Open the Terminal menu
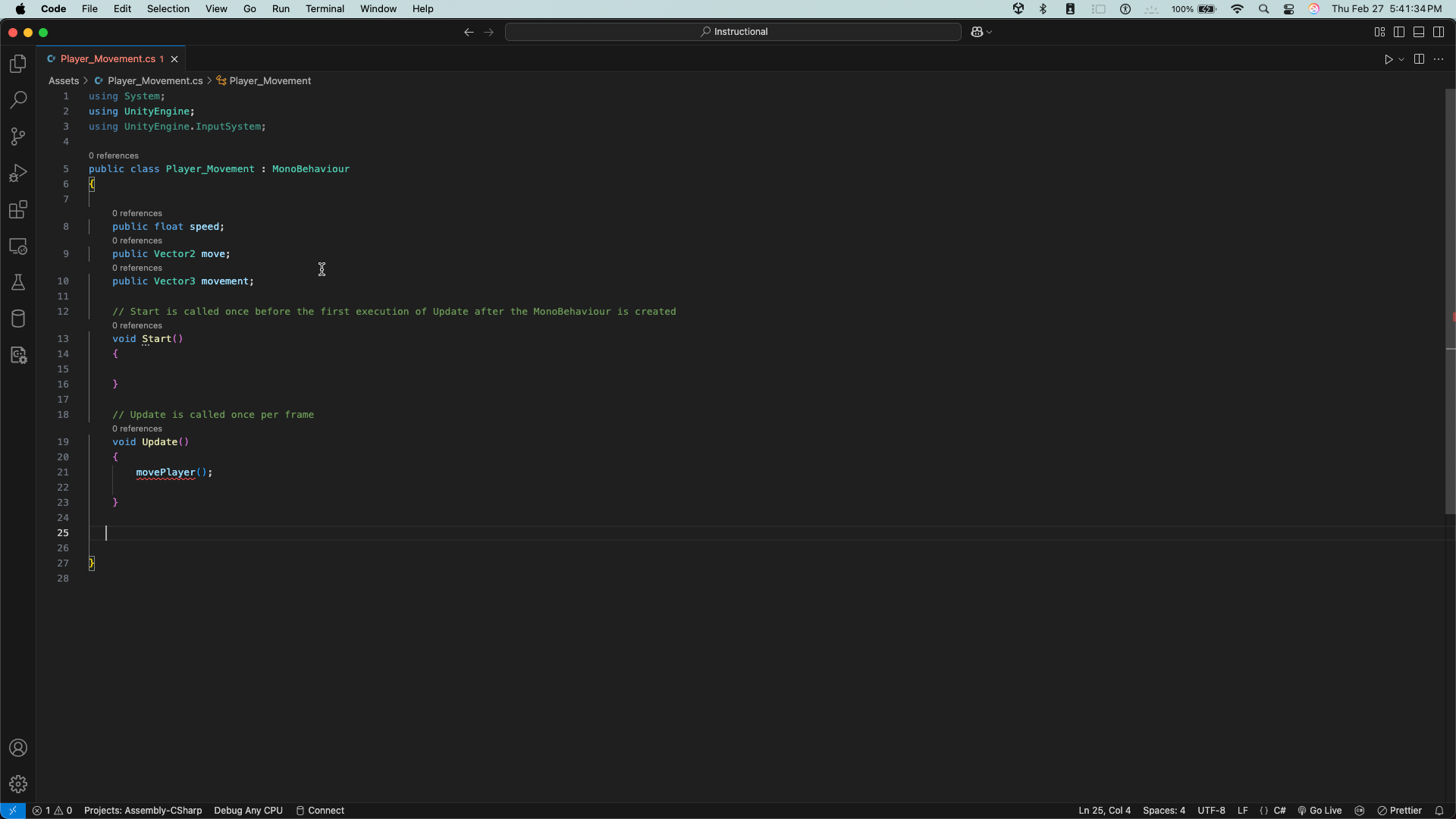Image resolution: width=1456 pixels, height=819 pixels. [x=325, y=9]
